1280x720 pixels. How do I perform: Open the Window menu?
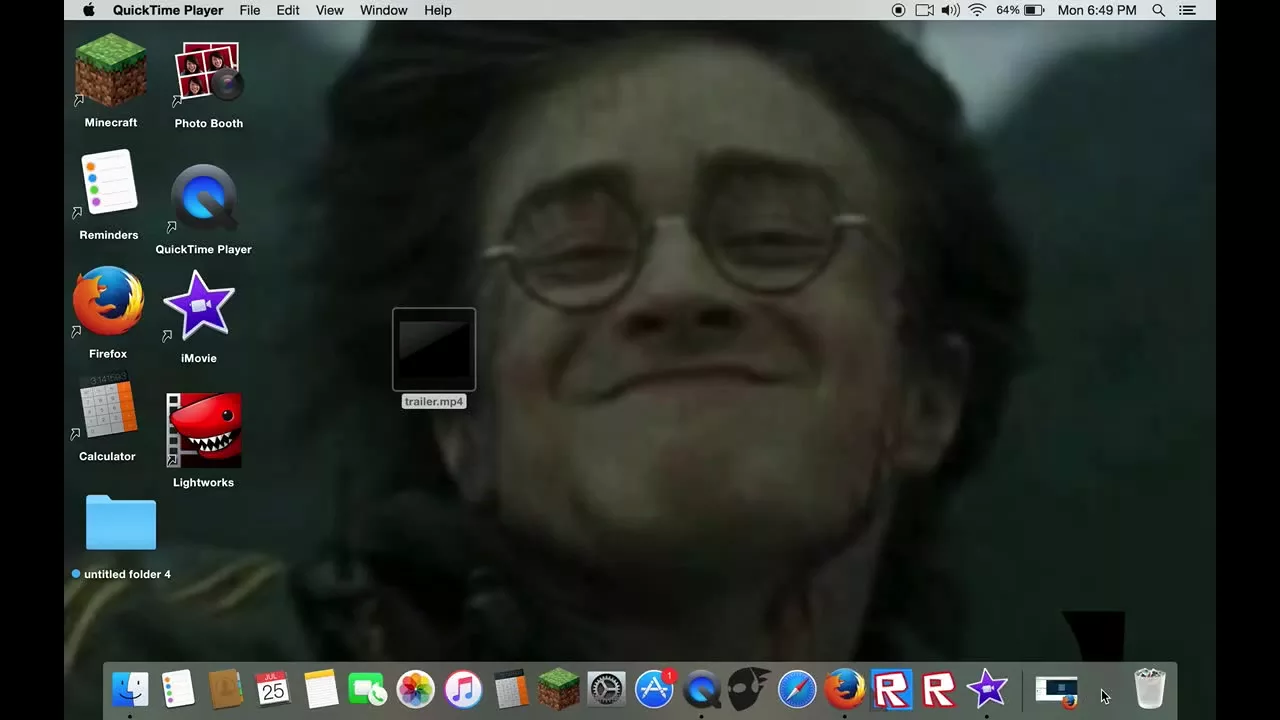(384, 10)
